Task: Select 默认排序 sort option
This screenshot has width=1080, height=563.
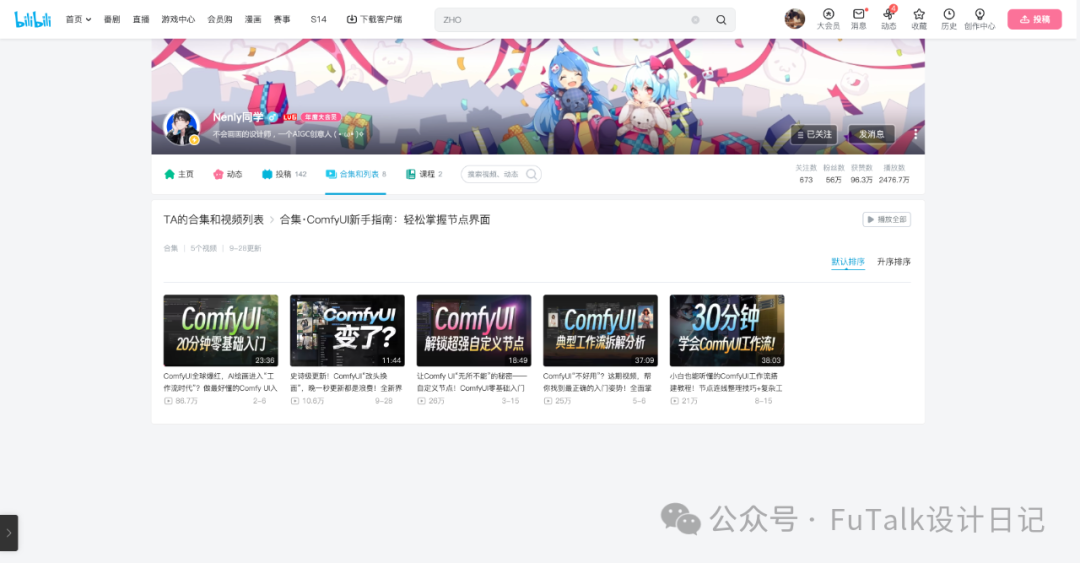Action: tap(848, 262)
